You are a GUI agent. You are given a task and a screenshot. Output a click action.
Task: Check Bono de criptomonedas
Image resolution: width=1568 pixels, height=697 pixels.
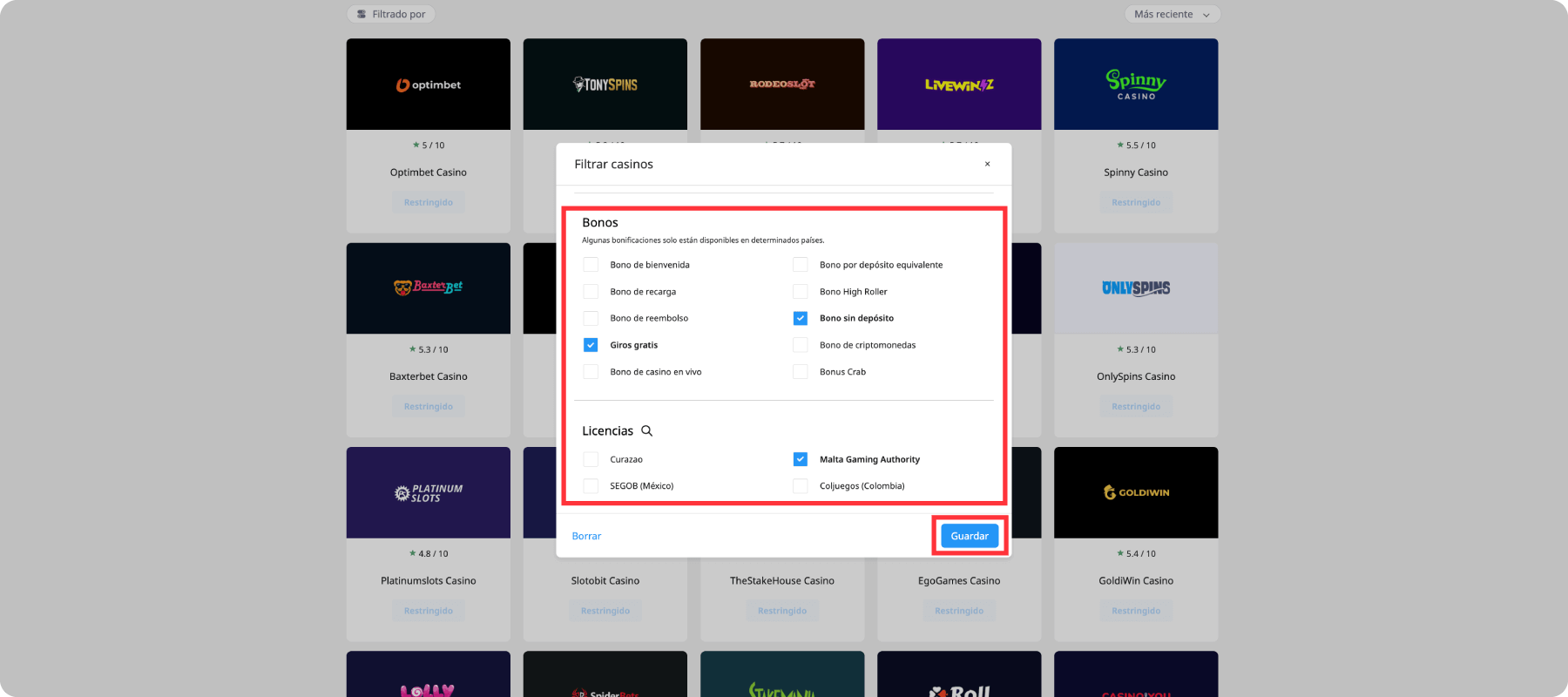point(801,345)
